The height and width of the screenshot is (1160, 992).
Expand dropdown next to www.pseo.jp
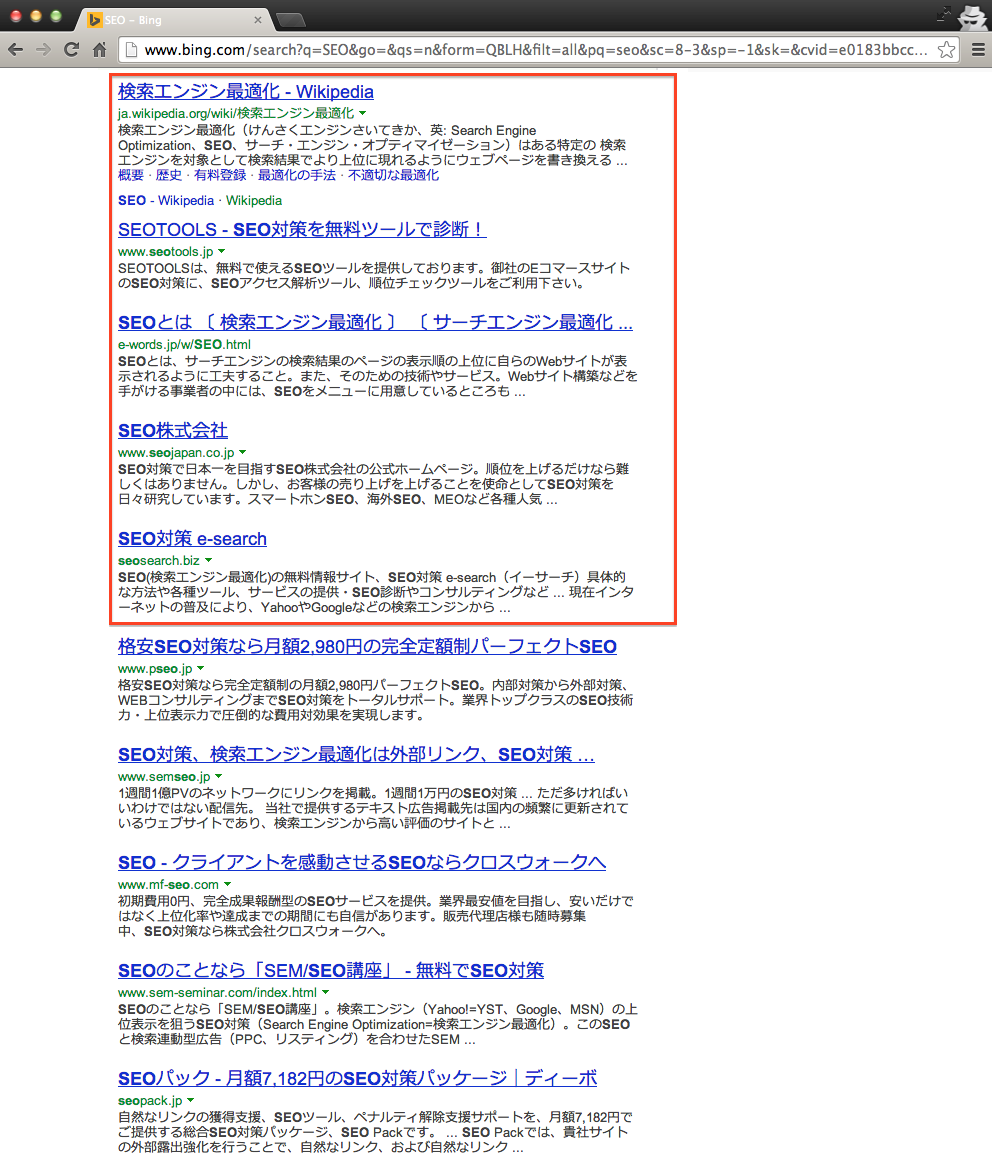point(200,668)
